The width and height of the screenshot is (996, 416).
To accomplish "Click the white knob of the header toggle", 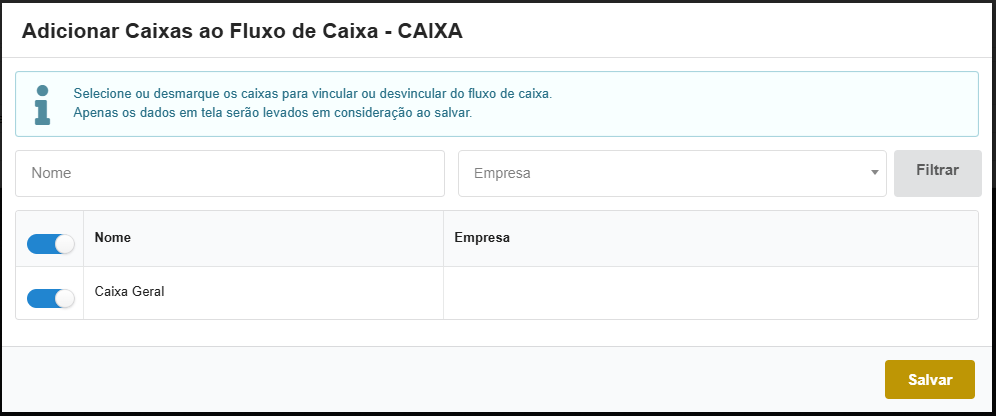I will click(65, 244).
